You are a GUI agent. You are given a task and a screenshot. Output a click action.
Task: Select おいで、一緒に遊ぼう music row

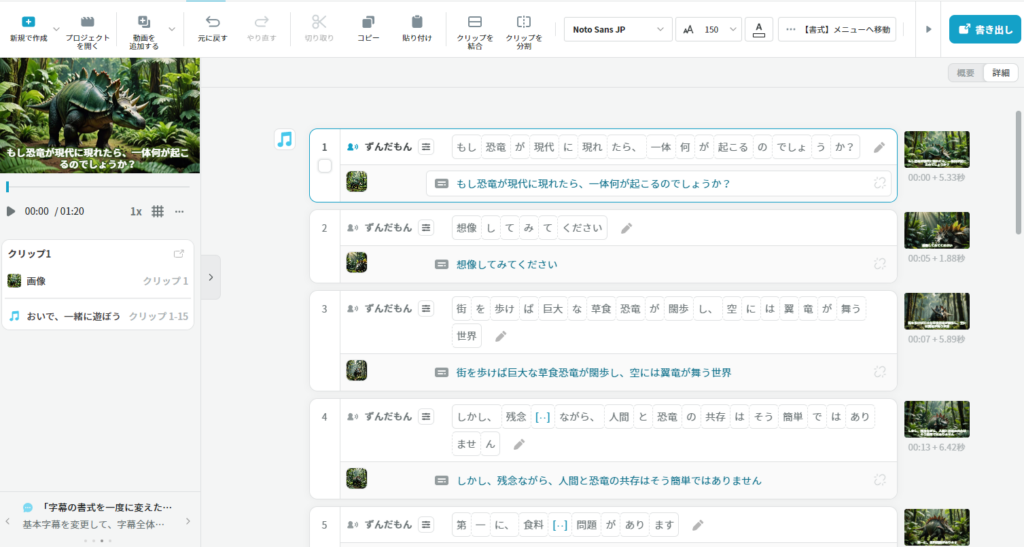coord(98,317)
